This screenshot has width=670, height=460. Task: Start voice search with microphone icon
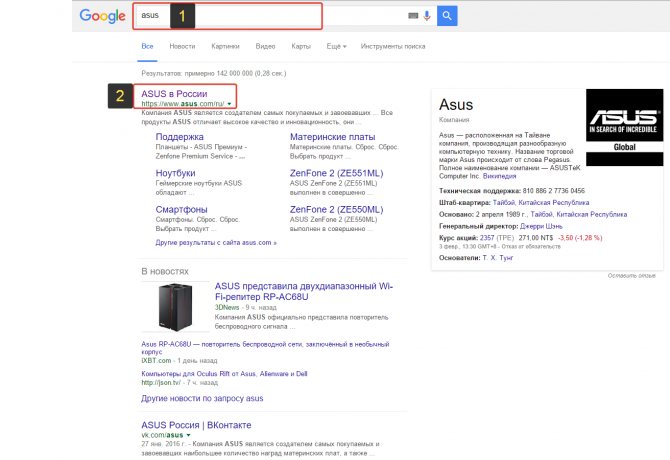[426, 16]
